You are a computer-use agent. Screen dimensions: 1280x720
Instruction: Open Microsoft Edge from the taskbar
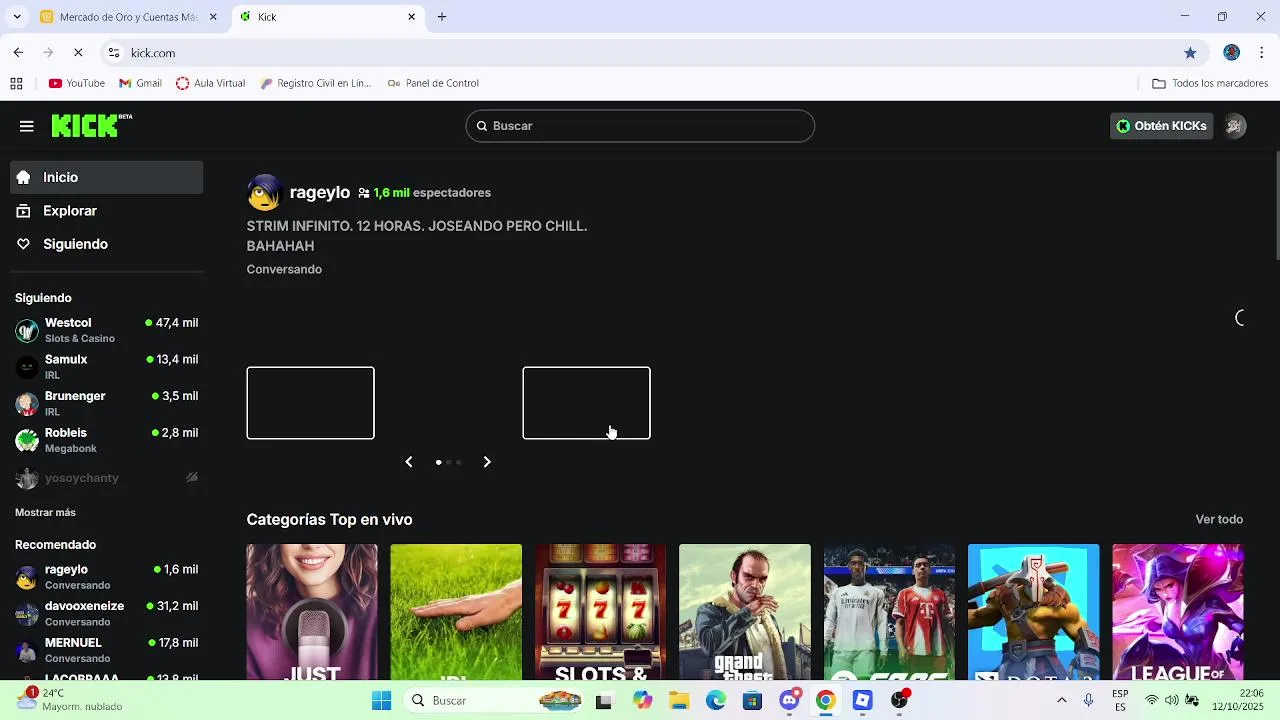[716, 701]
